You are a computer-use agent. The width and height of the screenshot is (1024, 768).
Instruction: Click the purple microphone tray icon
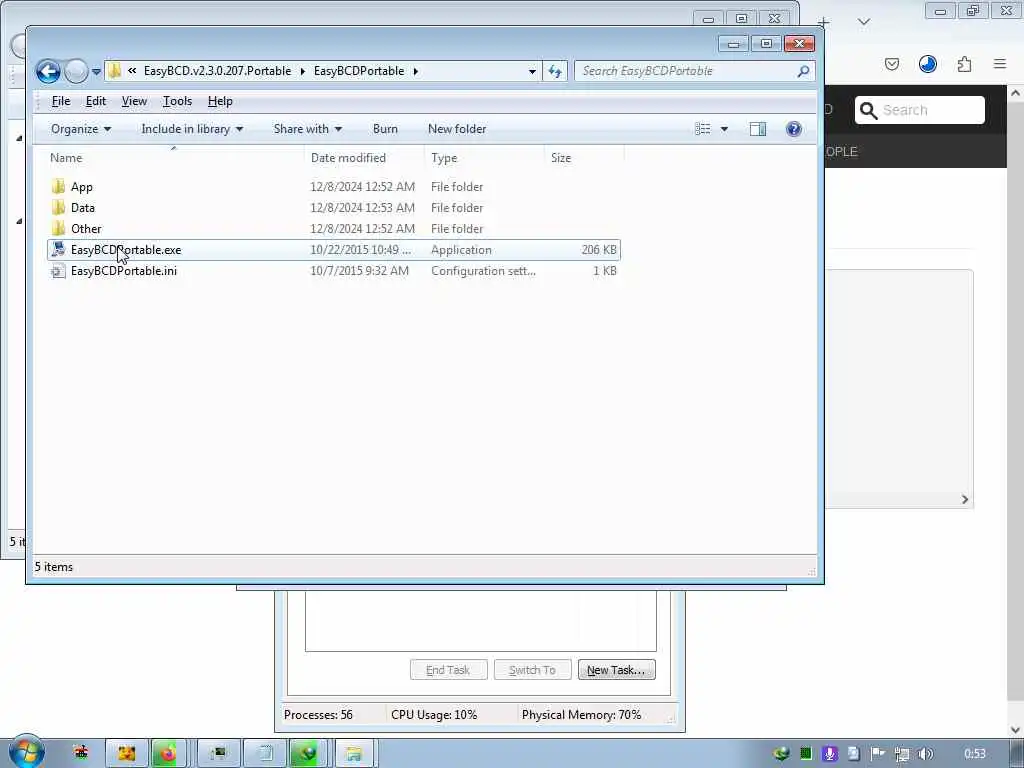click(x=829, y=754)
